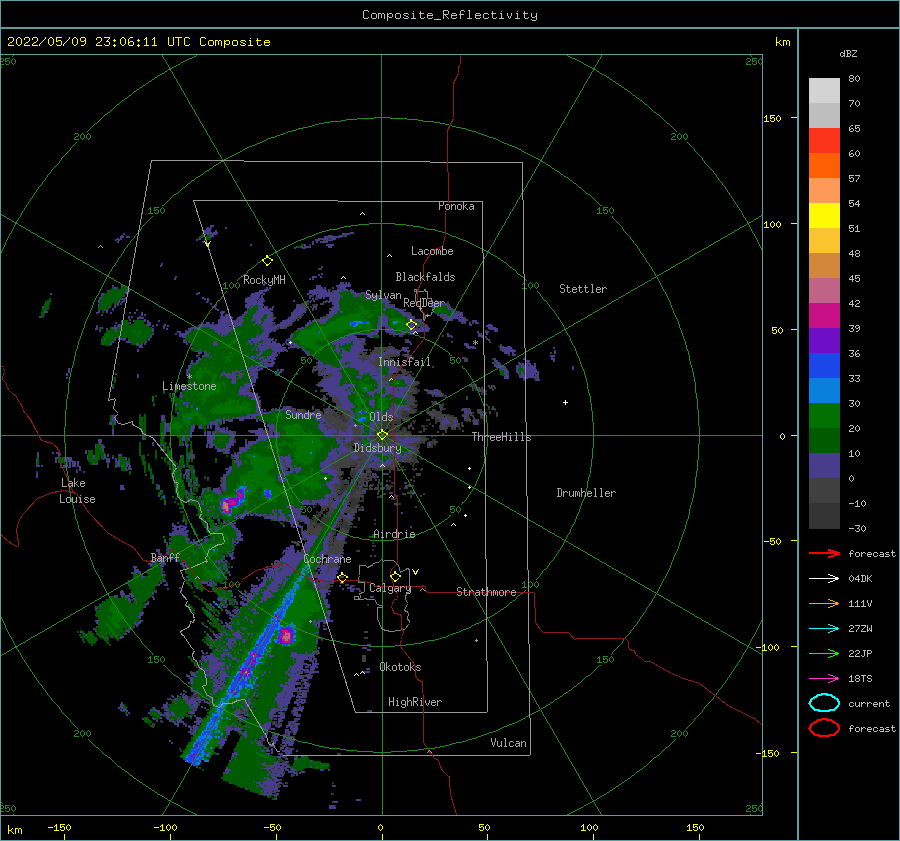Click the Composite_Reflectivity title
Viewport: 900px width, 841px height.
click(x=450, y=15)
